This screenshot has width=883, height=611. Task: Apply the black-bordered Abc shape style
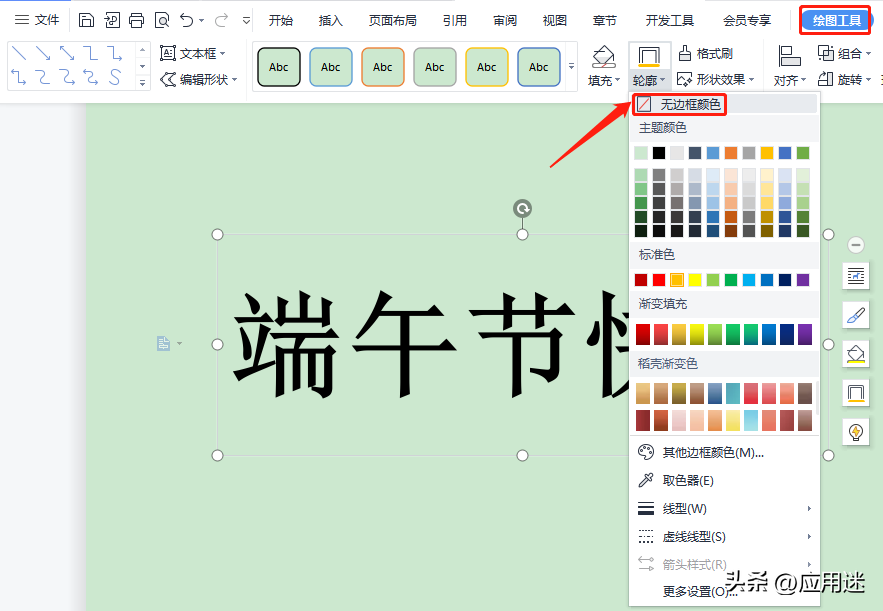(279, 67)
